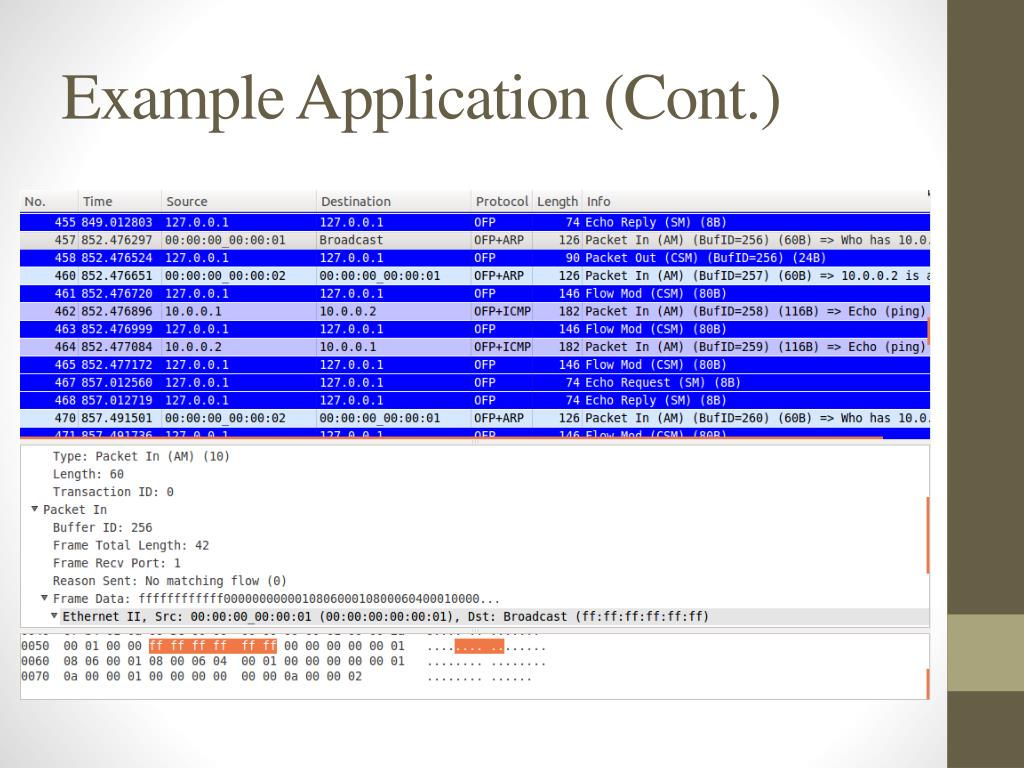The height and width of the screenshot is (768, 1024).
Task: Select packet 465 Flow Mod row
Action: (x=475, y=364)
